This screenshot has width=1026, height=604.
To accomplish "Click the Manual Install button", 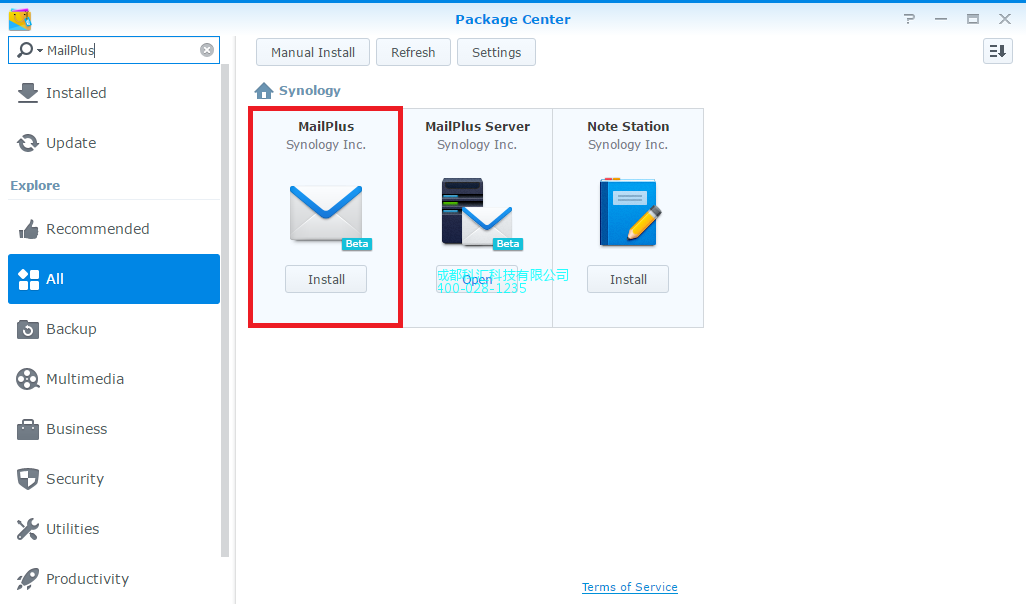I will click(x=313, y=52).
